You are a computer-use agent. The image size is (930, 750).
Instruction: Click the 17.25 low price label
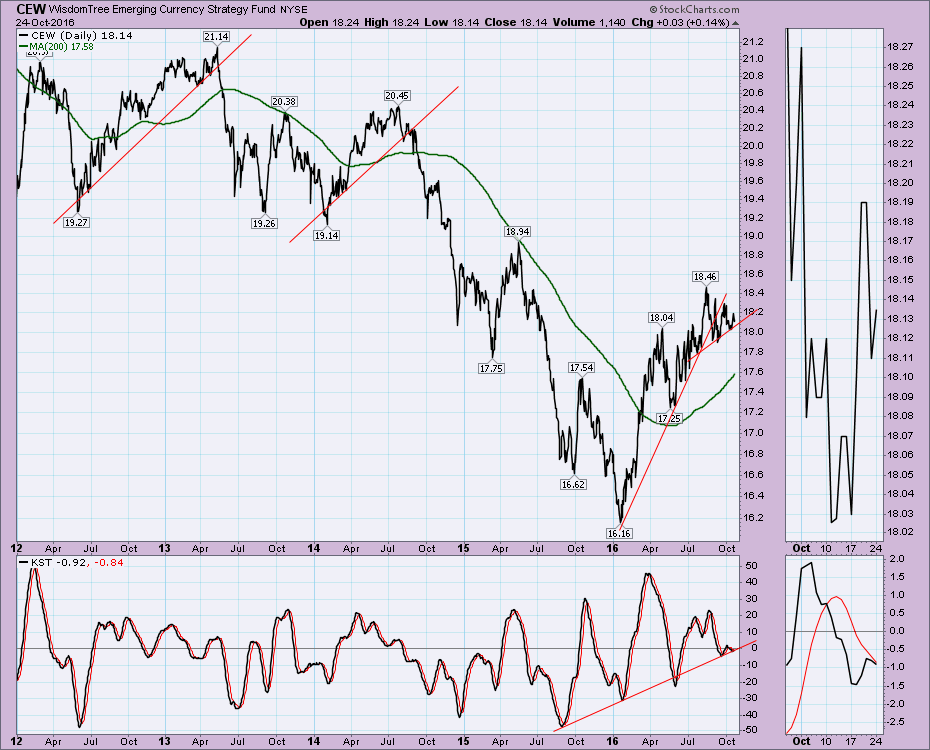pyautogui.click(x=670, y=419)
